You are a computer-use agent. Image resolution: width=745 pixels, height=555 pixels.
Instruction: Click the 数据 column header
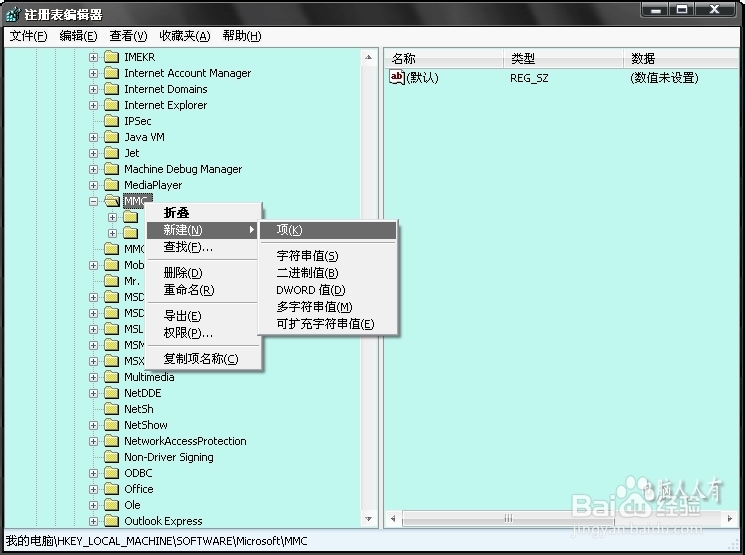pos(682,59)
